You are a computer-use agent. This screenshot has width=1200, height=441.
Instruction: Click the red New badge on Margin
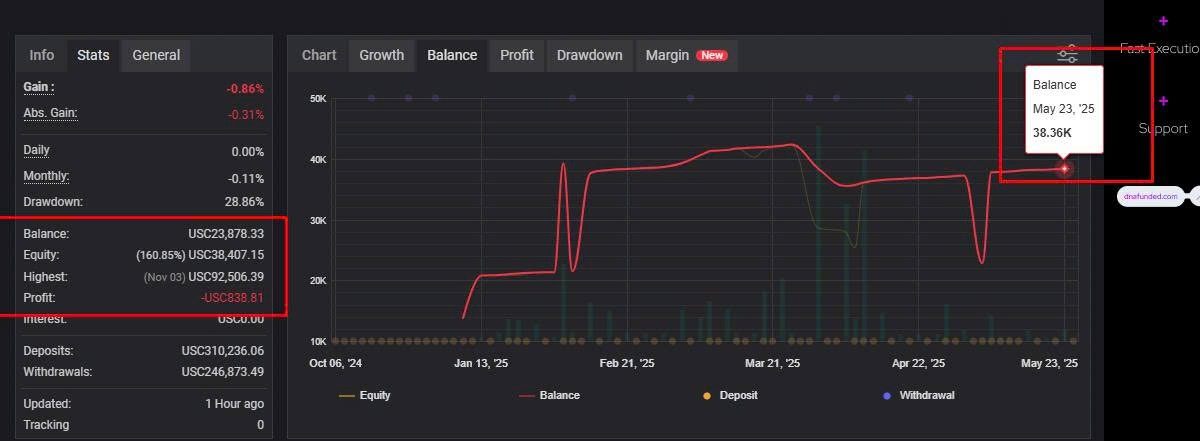[x=712, y=56]
